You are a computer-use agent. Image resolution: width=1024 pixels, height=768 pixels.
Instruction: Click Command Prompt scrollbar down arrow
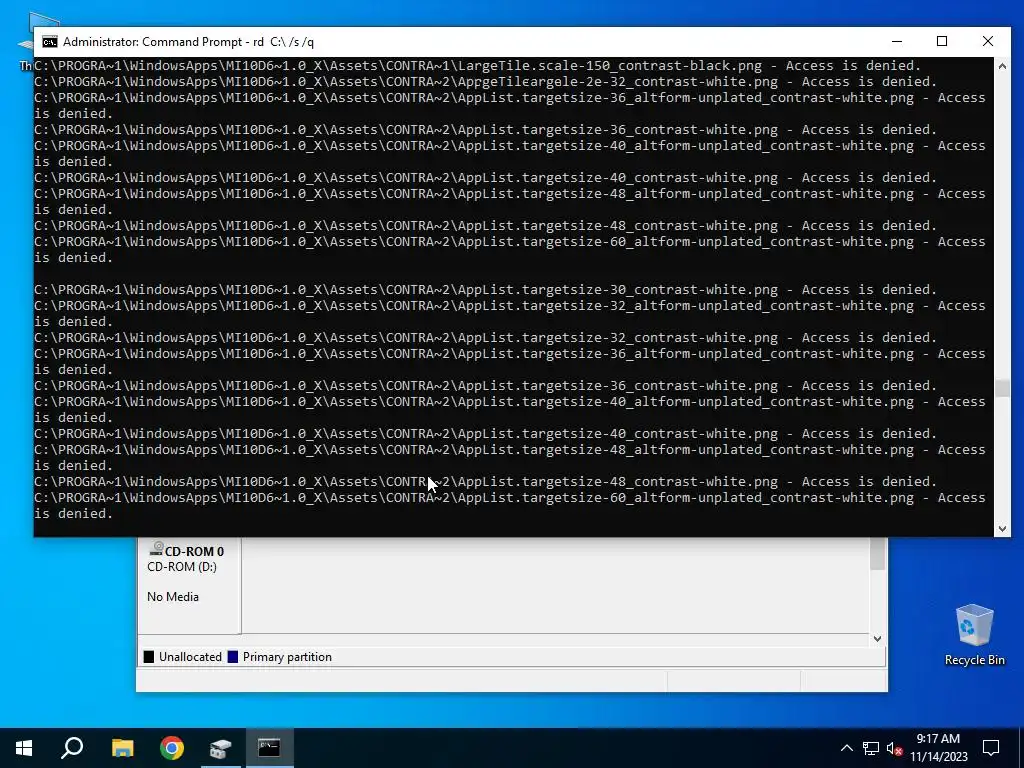click(1002, 529)
